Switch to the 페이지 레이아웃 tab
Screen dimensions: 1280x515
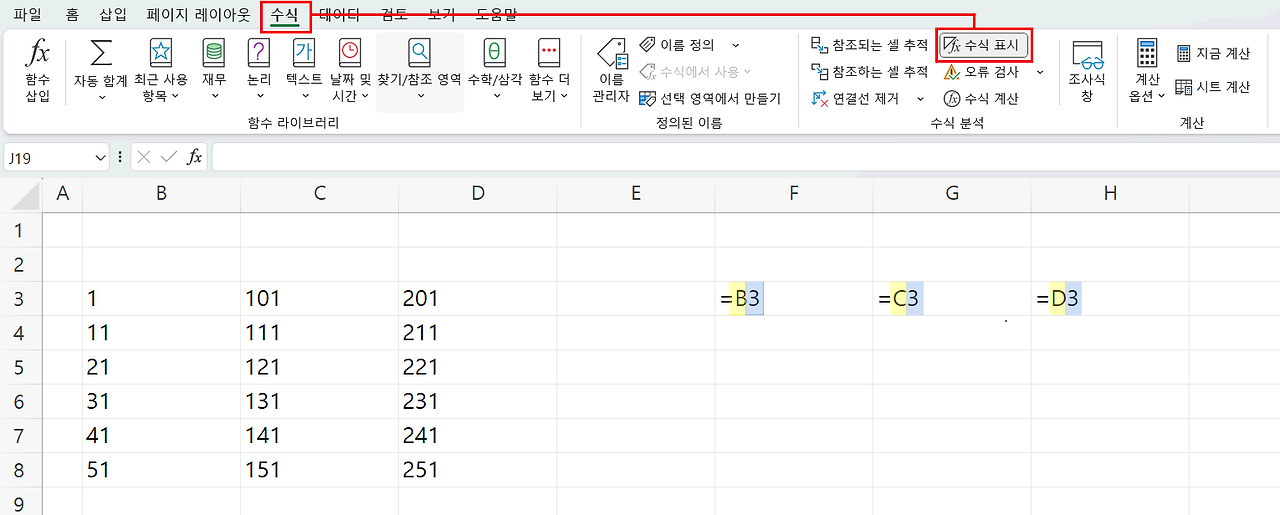pos(198,15)
